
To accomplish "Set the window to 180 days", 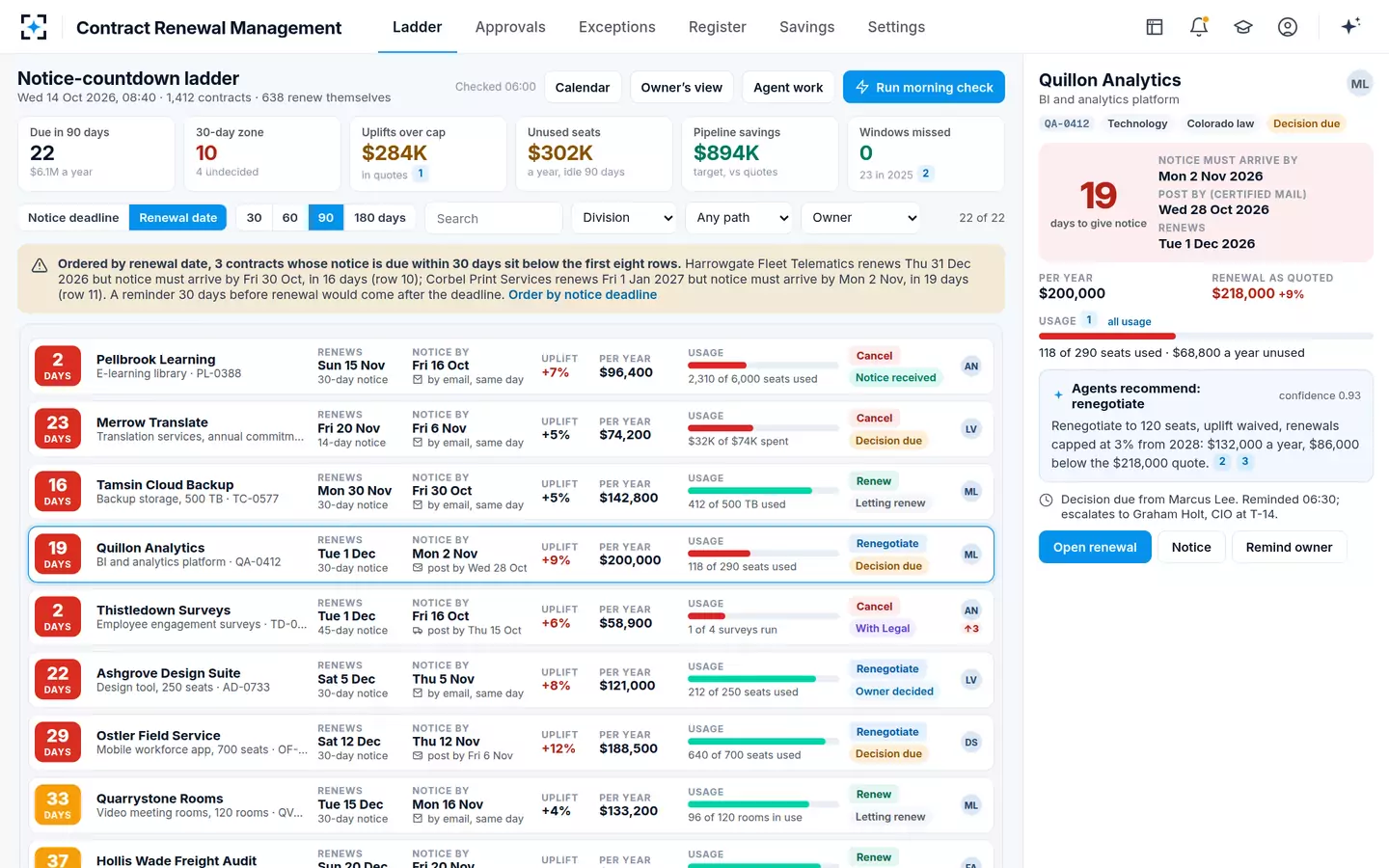I will pos(380,218).
